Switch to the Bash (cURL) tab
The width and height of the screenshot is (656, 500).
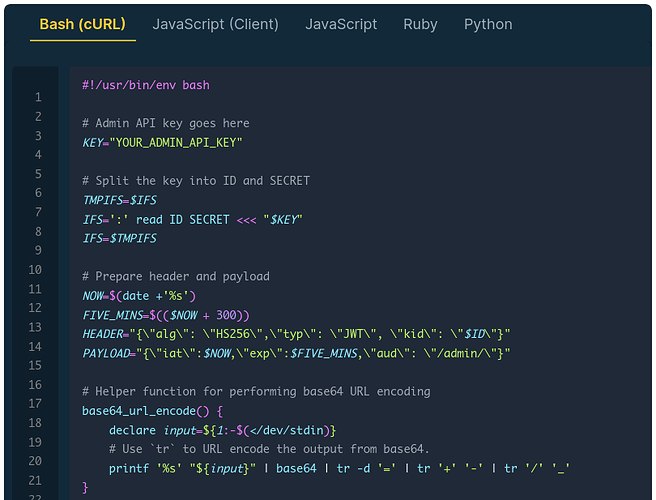click(82, 25)
